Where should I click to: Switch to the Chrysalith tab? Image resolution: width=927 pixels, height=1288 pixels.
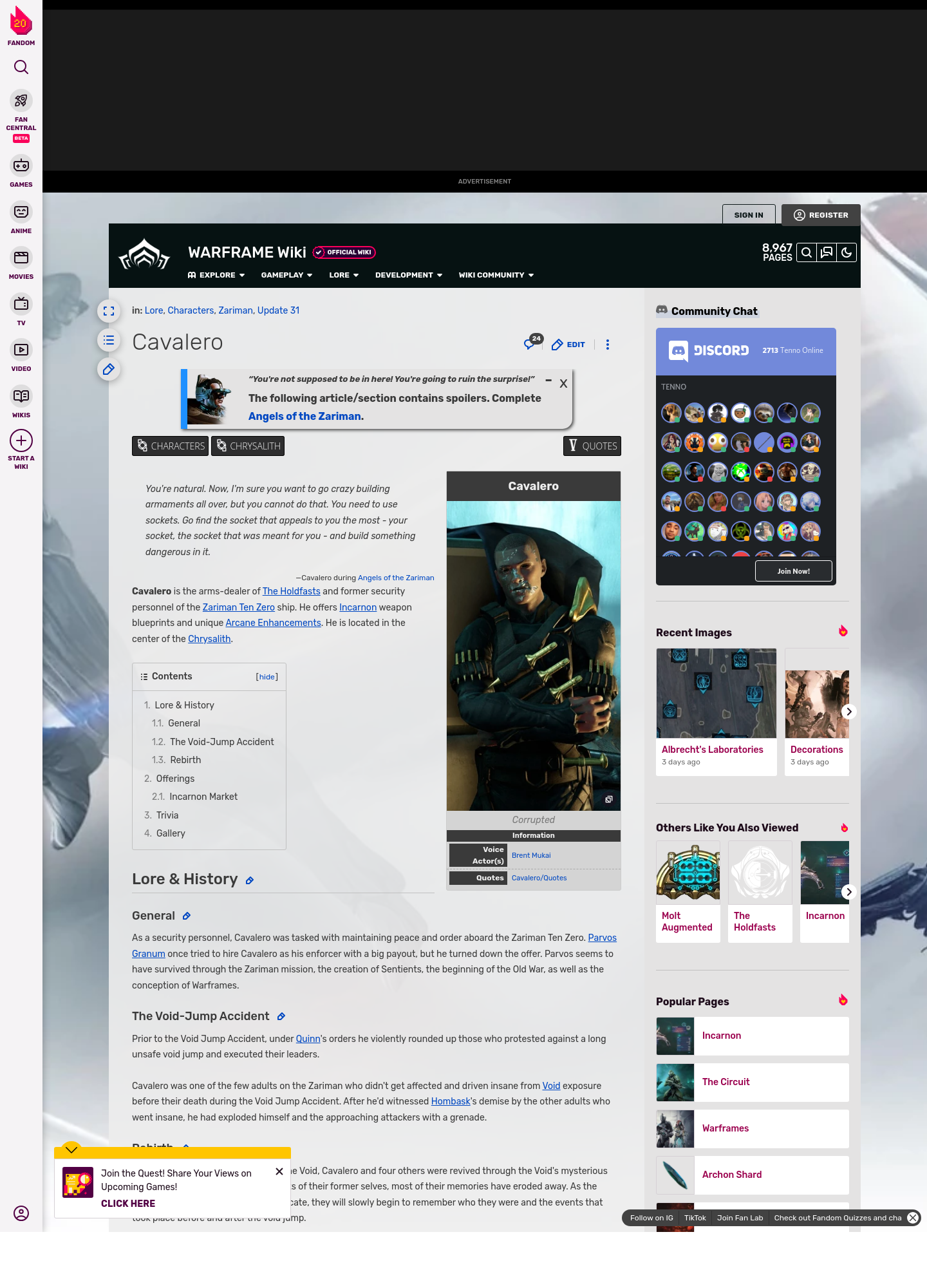(x=248, y=446)
